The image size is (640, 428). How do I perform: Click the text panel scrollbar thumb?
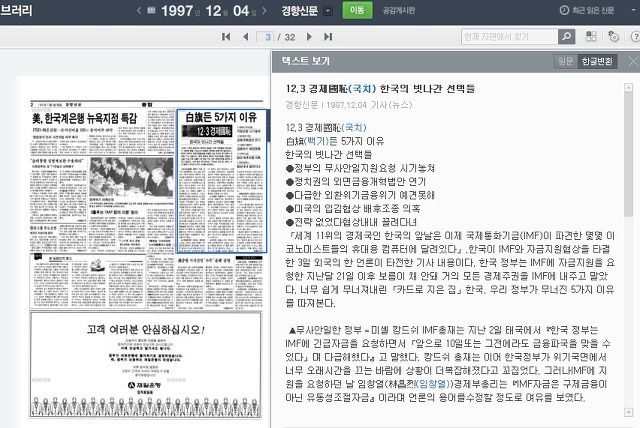pyautogui.click(x=629, y=154)
